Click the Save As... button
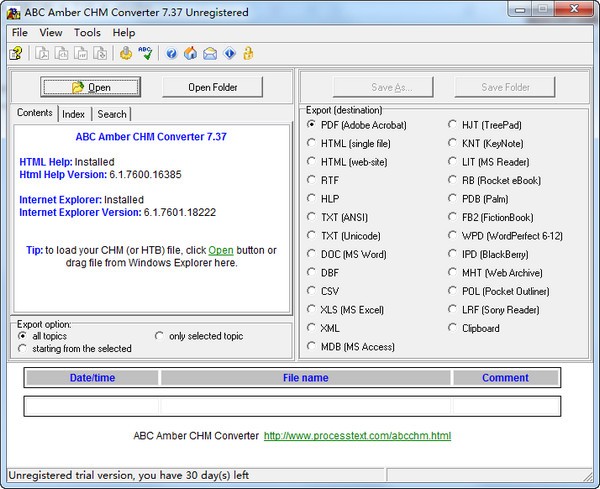 click(383, 87)
